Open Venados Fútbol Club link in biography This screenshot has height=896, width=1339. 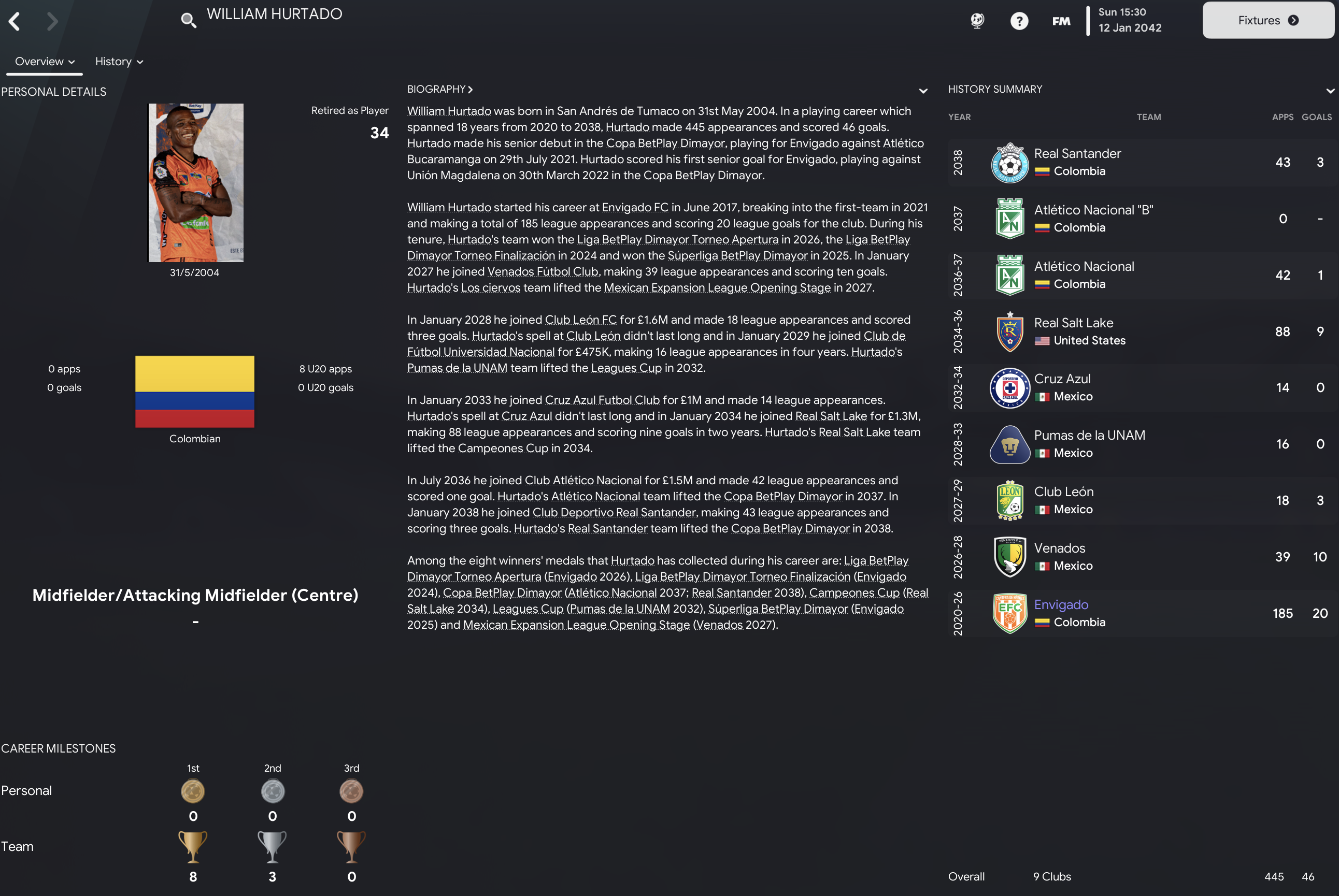[543, 272]
